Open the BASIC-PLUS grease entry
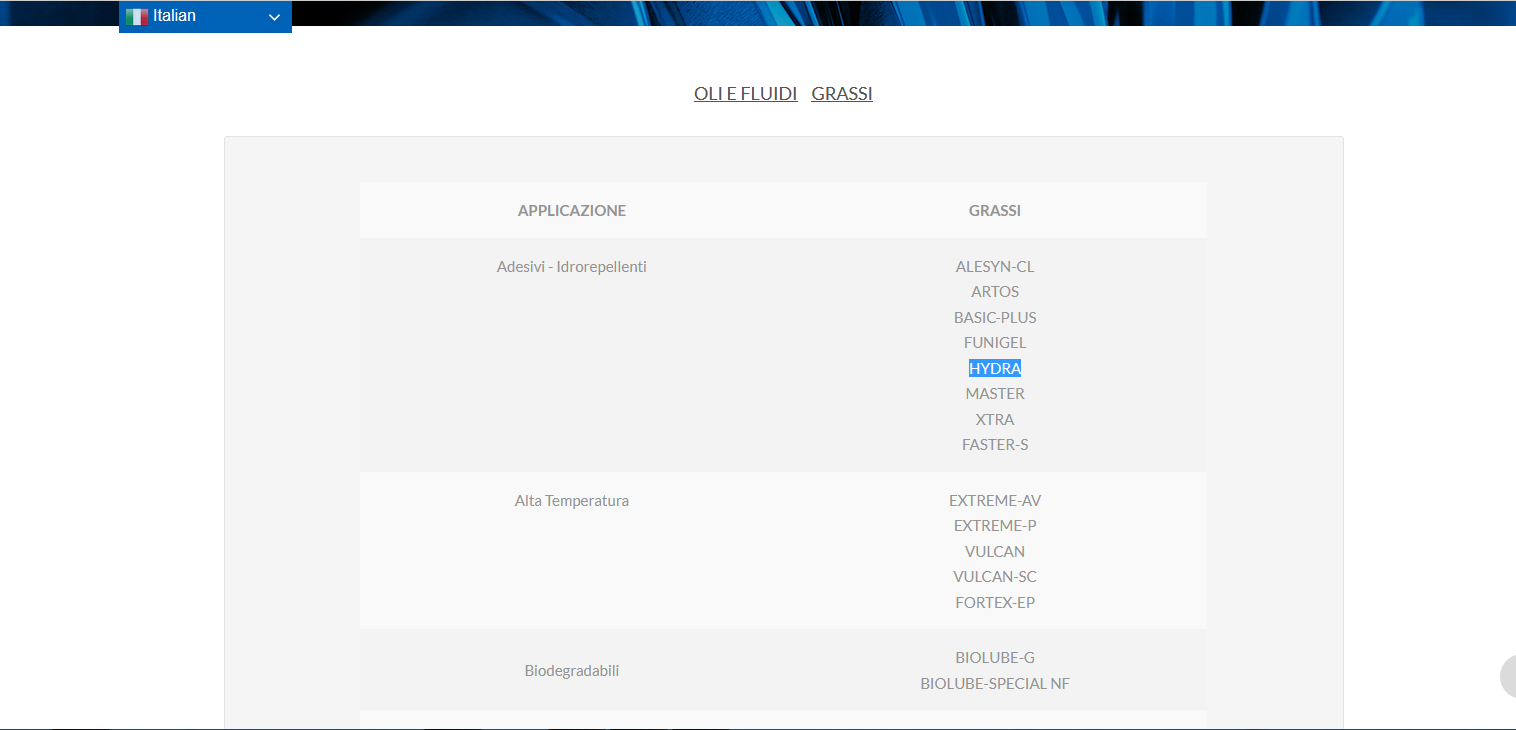The image size is (1516, 730). coord(995,318)
